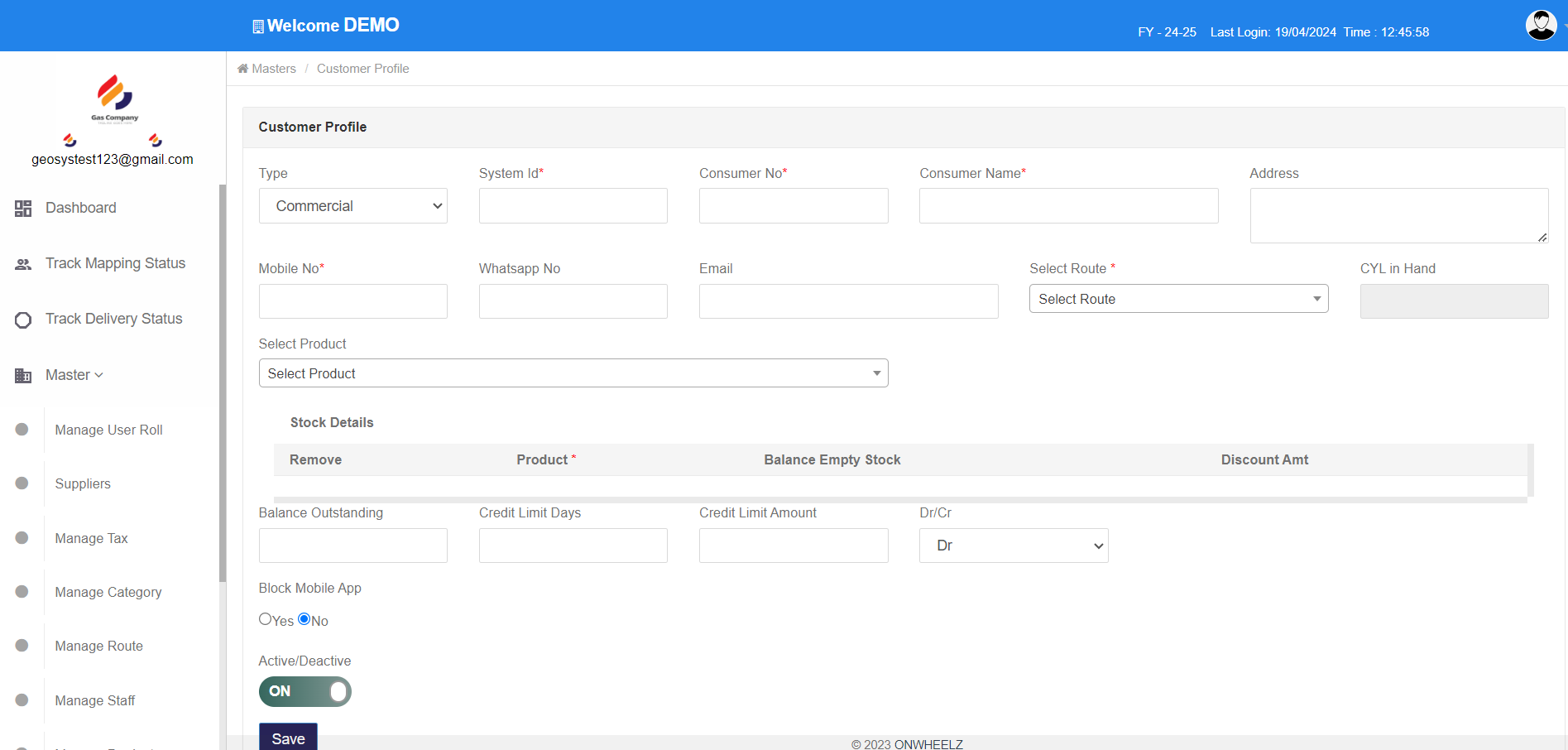Toggle the Active/Deactive ON switch
This screenshot has width=1568, height=750.
305,691
